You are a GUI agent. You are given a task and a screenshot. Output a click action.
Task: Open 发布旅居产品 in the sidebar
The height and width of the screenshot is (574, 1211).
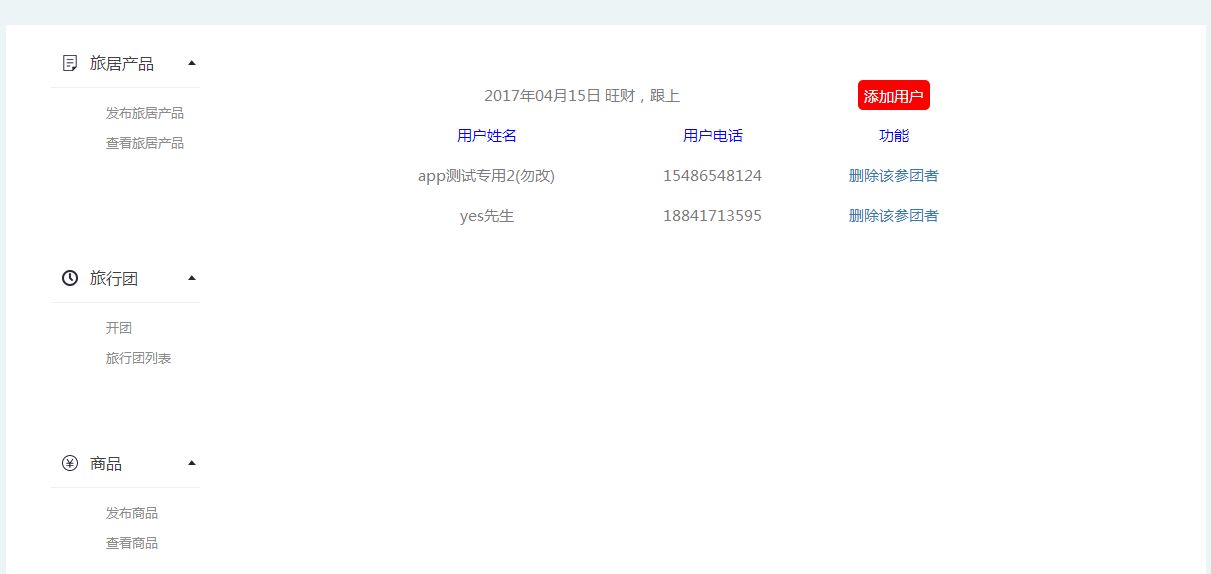pos(144,113)
